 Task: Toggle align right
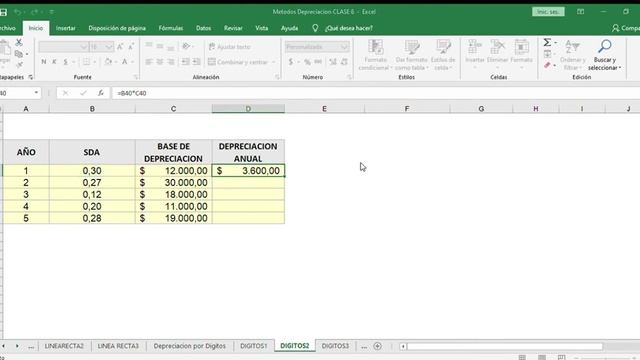pyautogui.click(x=171, y=62)
